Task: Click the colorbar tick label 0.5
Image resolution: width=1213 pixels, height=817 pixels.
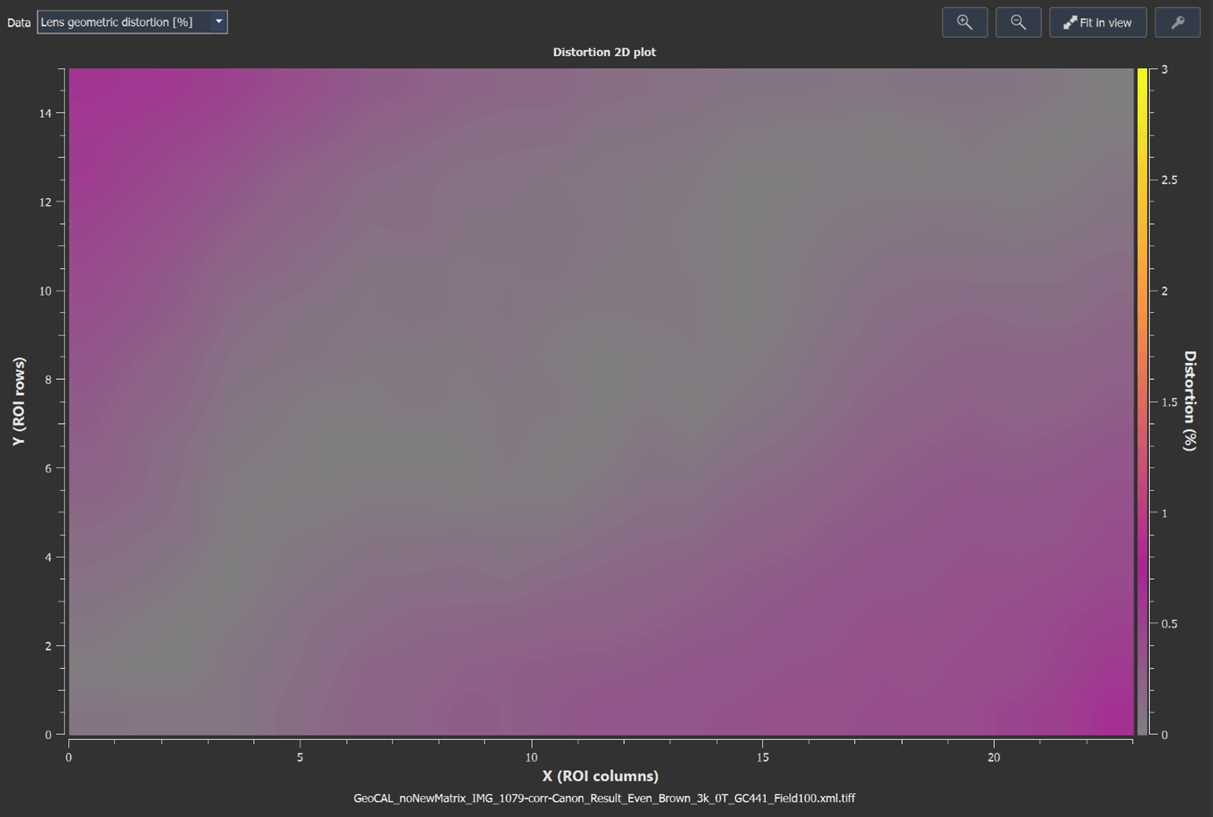Action: click(x=1171, y=624)
